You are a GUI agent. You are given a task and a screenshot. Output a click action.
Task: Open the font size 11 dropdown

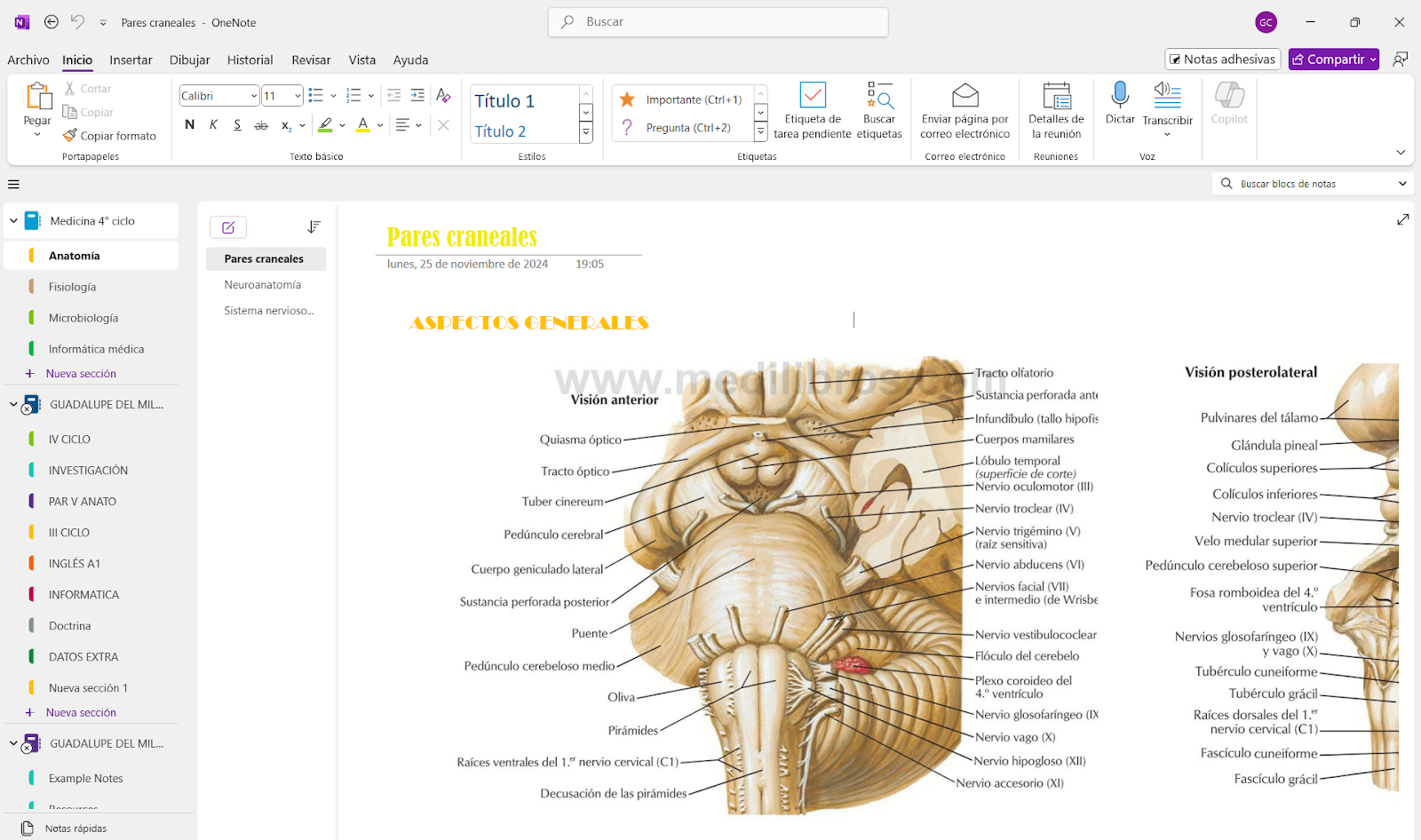(298, 96)
